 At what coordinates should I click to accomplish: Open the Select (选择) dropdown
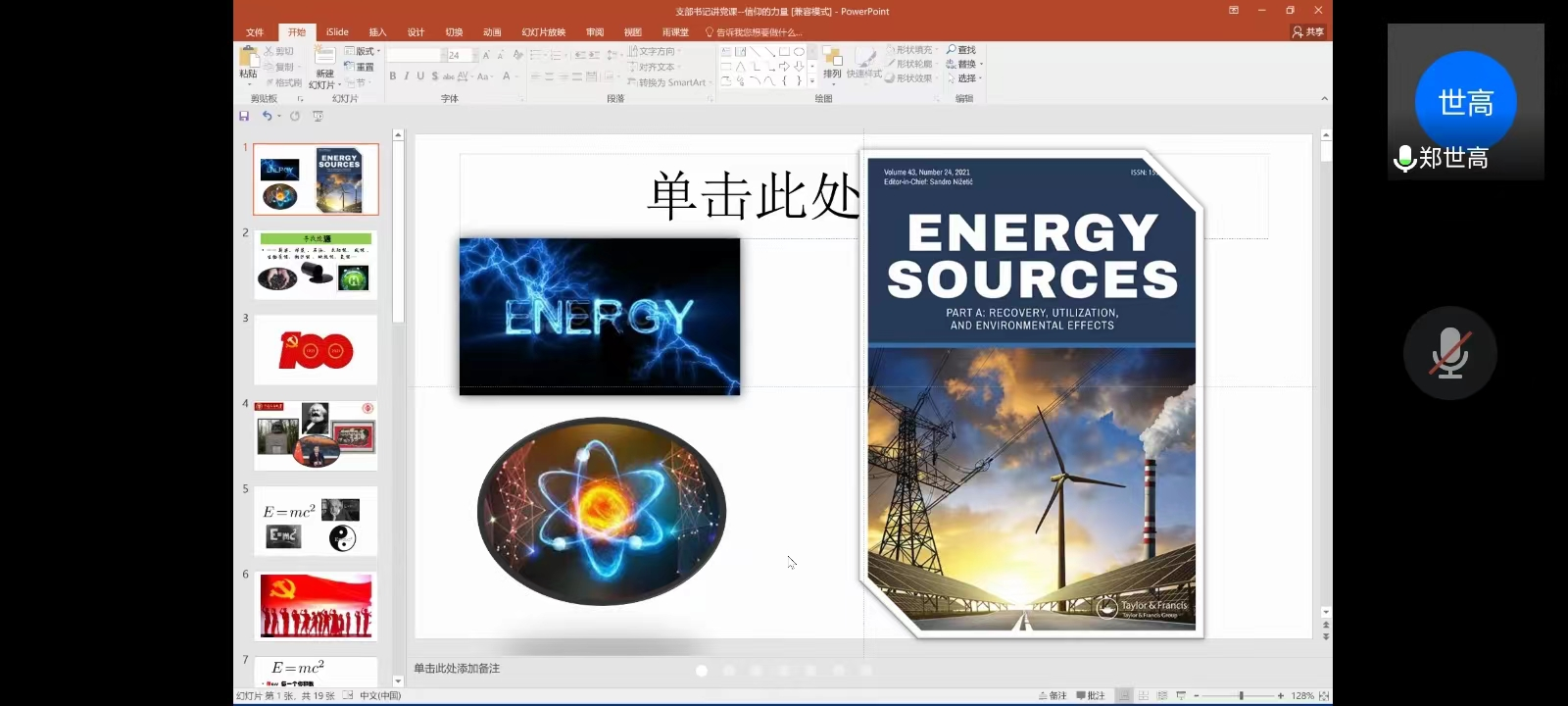click(x=964, y=78)
